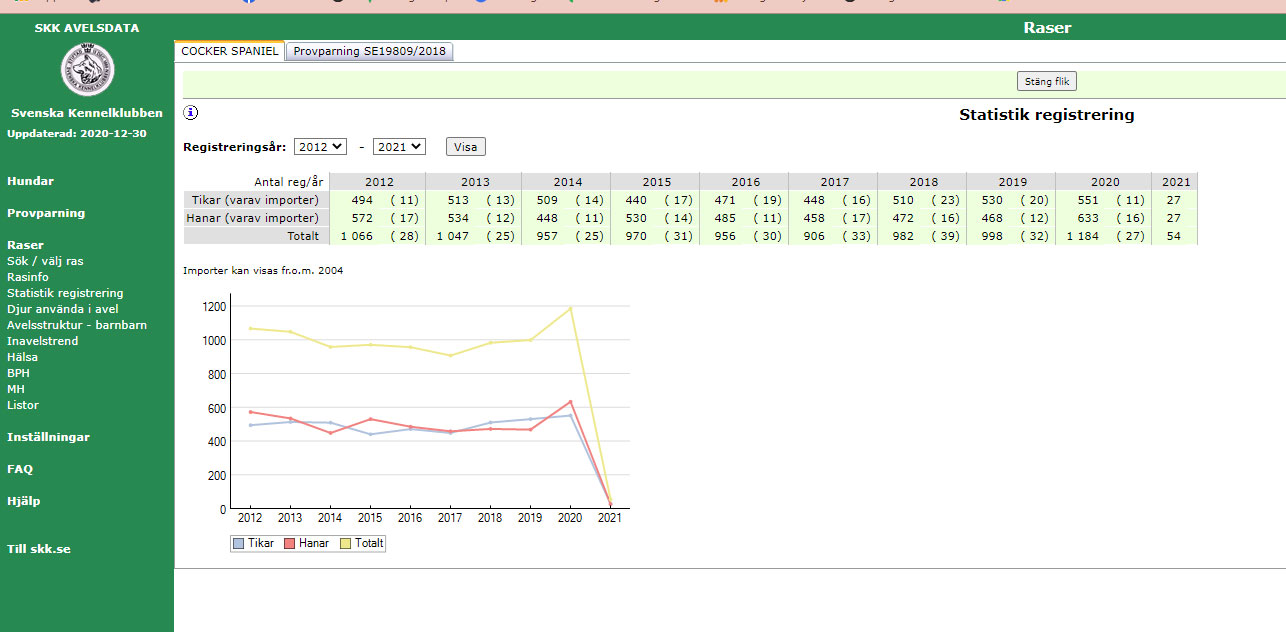The image size is (1286, 632).
Task: Open the Hälsa page
Action: click(23, 357)
